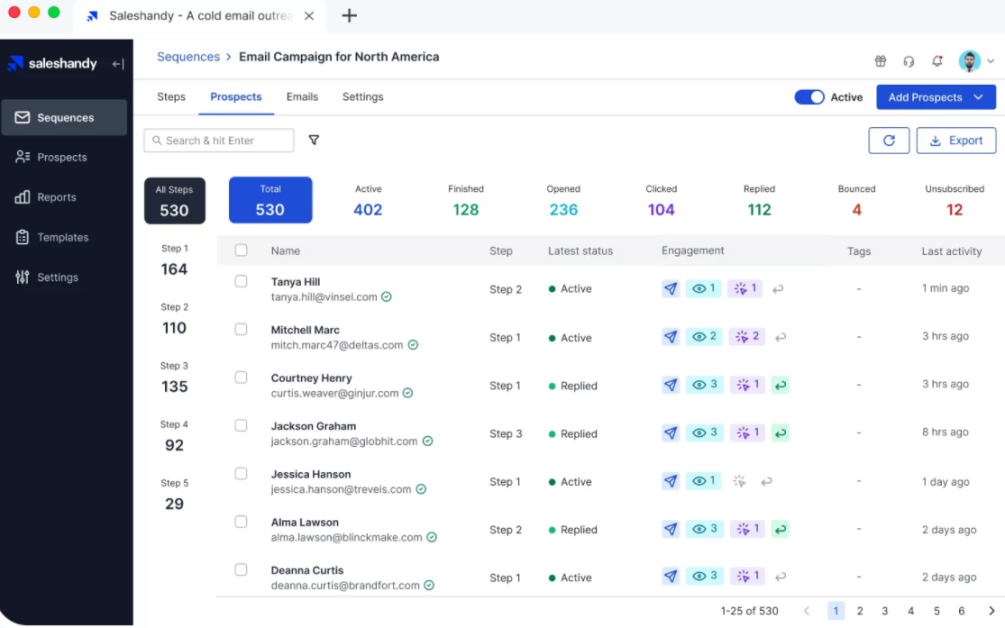The width and height of the screenshot is (1005, 628).
Task: Follow the Sequences breadcrumb link
Action: pyautogui.click(x=188, y=57)
